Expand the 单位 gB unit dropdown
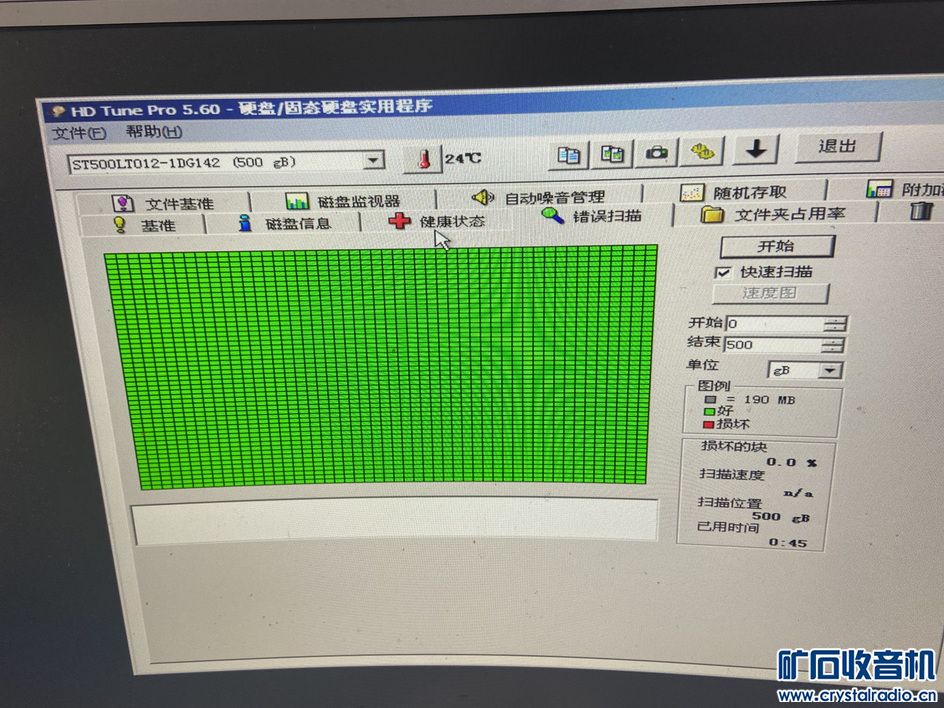Viewport: 944px width, 708px height. [x=830, y=370]
